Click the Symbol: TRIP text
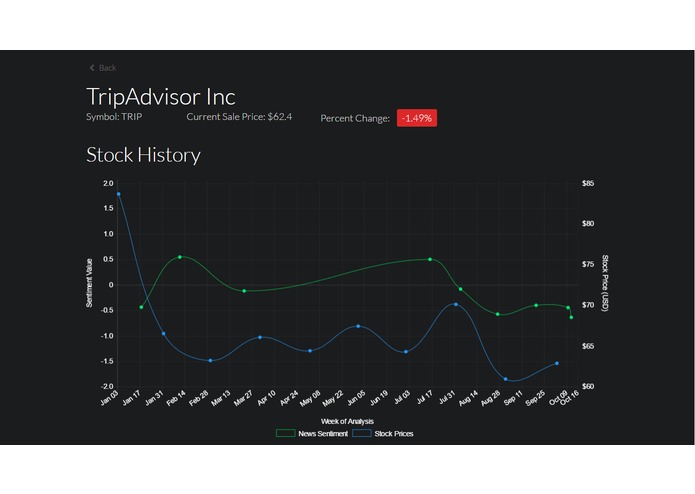The height and width of the screenshot is (494, 695). point(114,117)
